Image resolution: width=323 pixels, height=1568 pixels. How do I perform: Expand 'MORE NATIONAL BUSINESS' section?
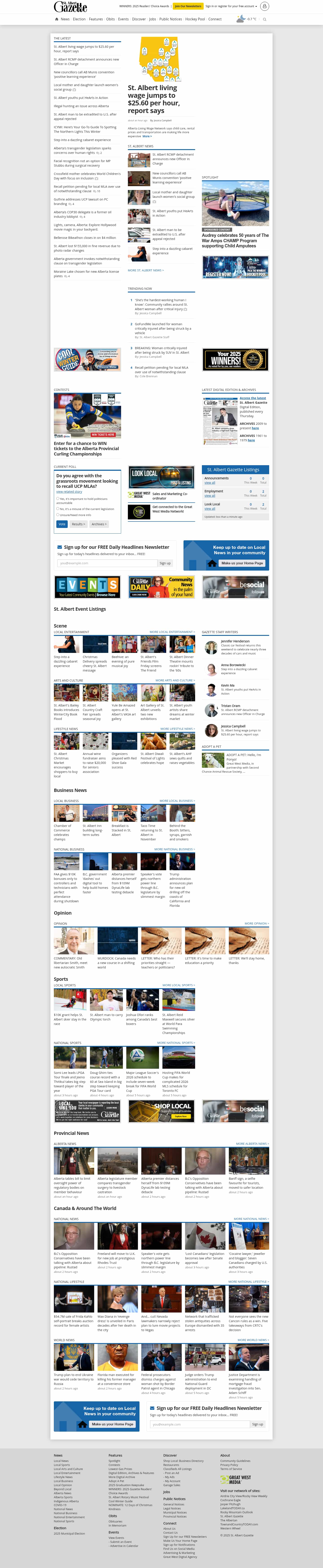click(175, 849)
